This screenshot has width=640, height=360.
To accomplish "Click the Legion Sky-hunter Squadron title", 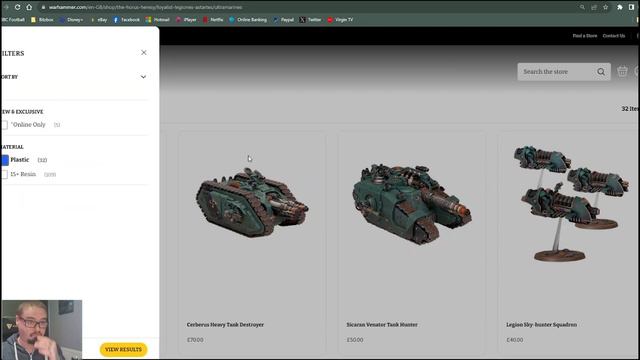I will pyautogui.click(x=542, y=325).
